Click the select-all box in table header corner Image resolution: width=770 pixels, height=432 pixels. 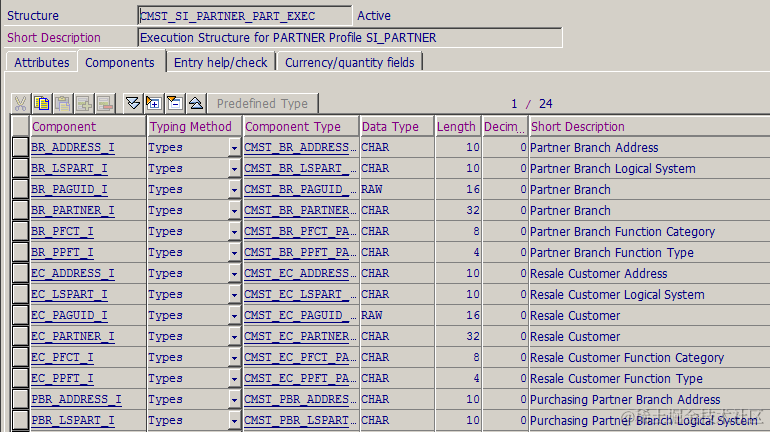[x=21, y=126]
